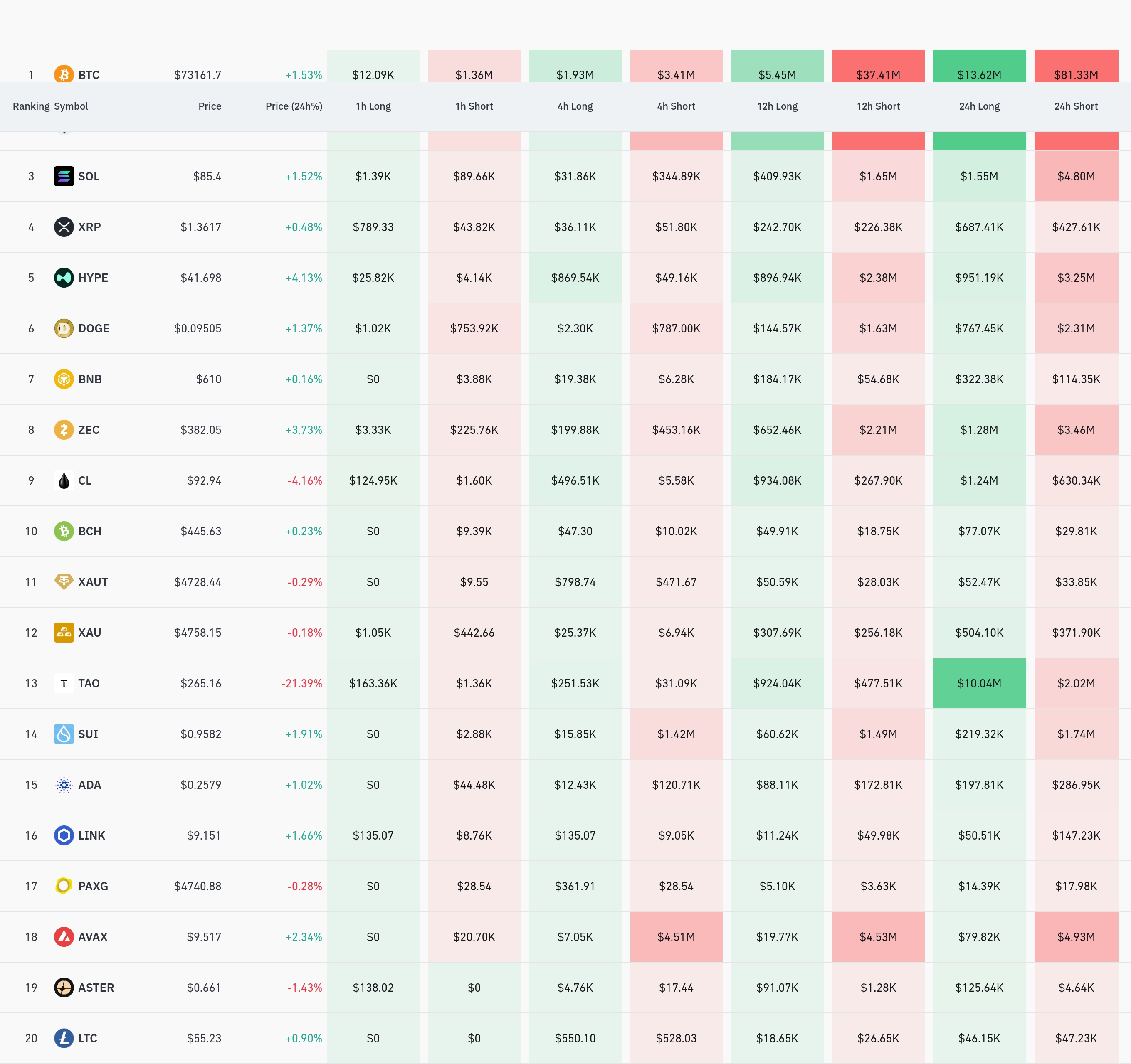Click the Avalanche AVAX icon
1131x1064 pixels.
(x=64, y=937)
